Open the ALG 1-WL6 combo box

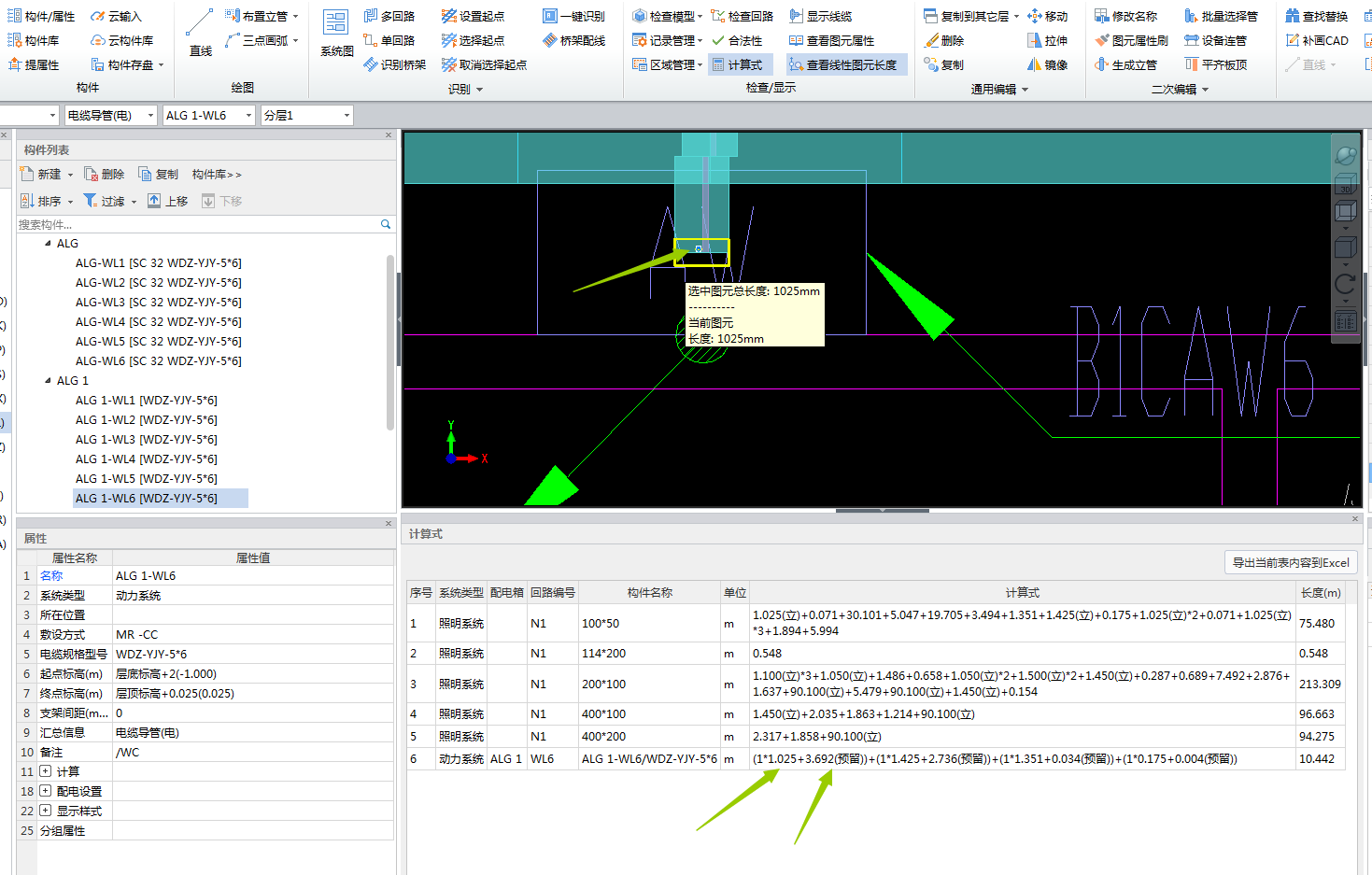209,115
